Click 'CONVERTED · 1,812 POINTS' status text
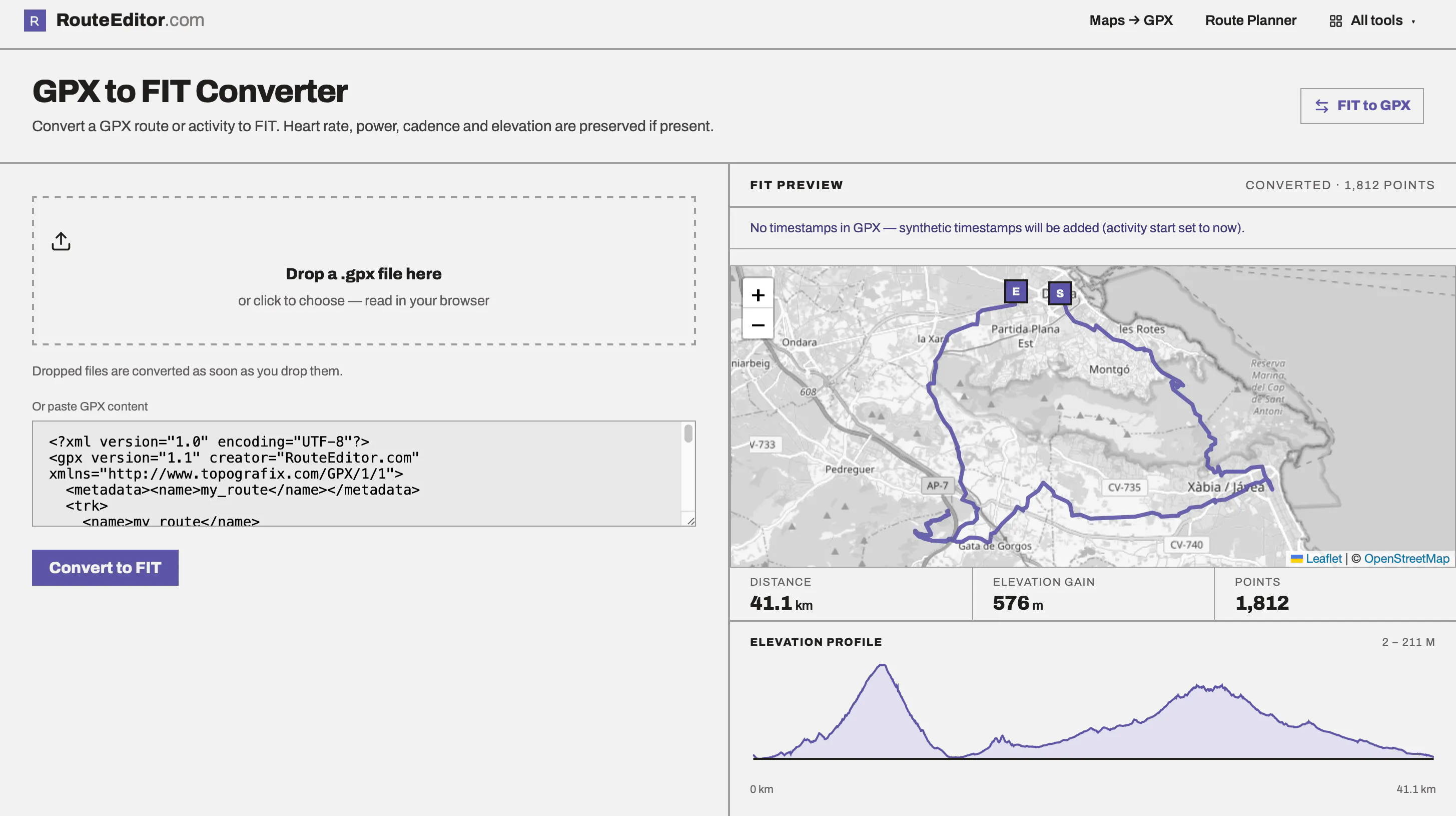 pos(1339,186)
